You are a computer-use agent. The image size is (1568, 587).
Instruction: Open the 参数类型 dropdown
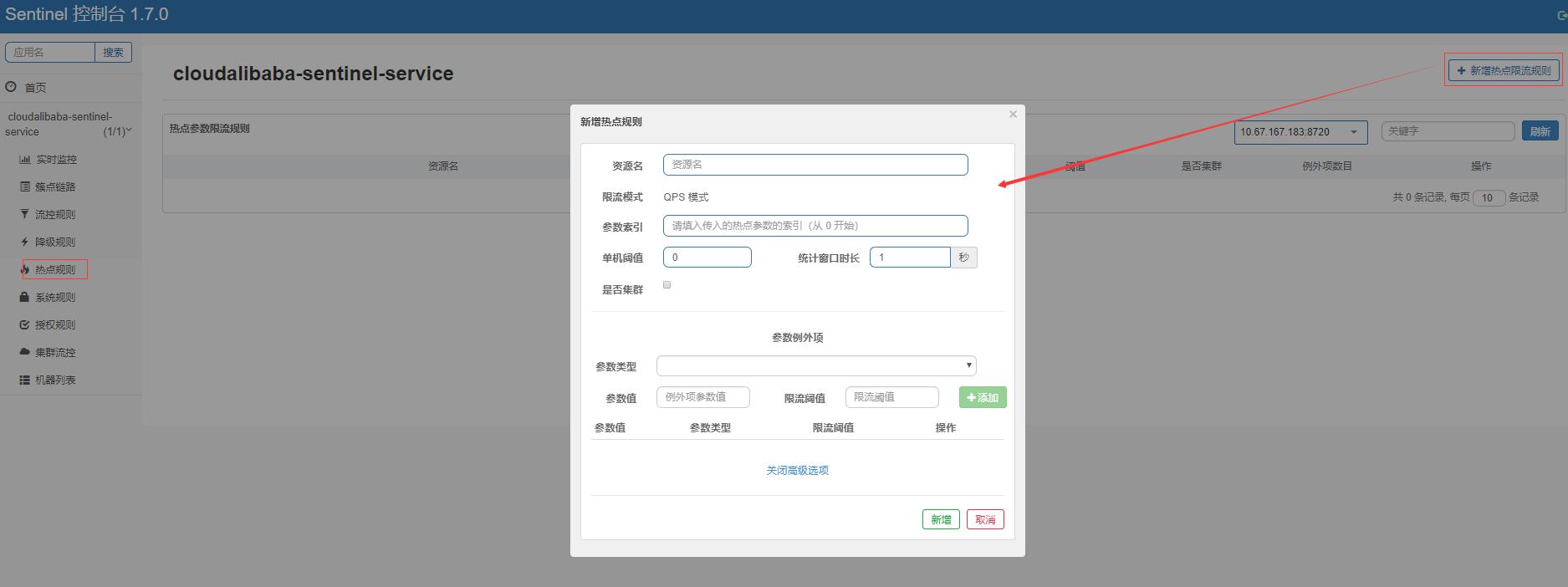816,366
